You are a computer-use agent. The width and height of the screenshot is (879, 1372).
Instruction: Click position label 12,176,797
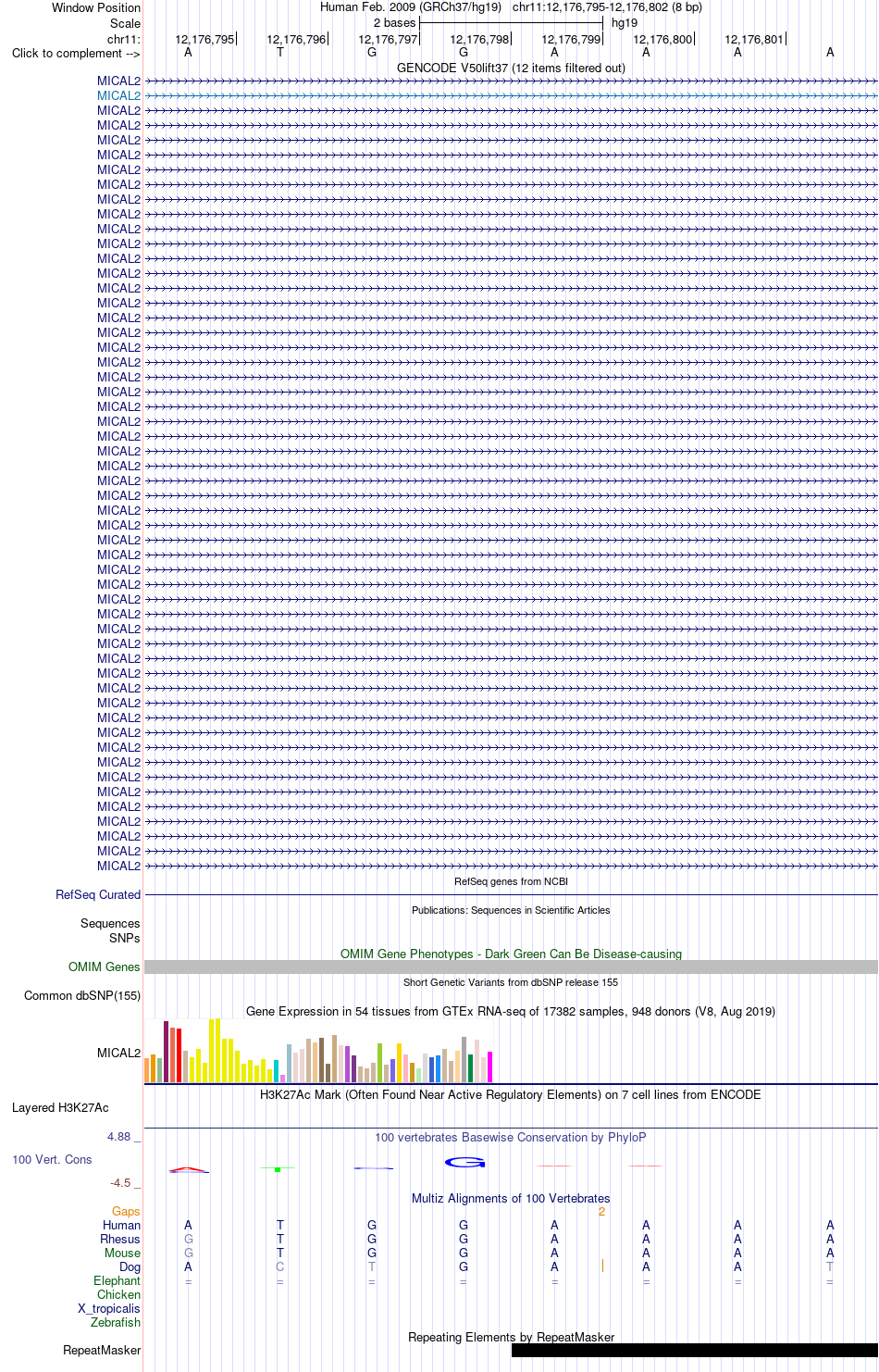tap(388, 39)
